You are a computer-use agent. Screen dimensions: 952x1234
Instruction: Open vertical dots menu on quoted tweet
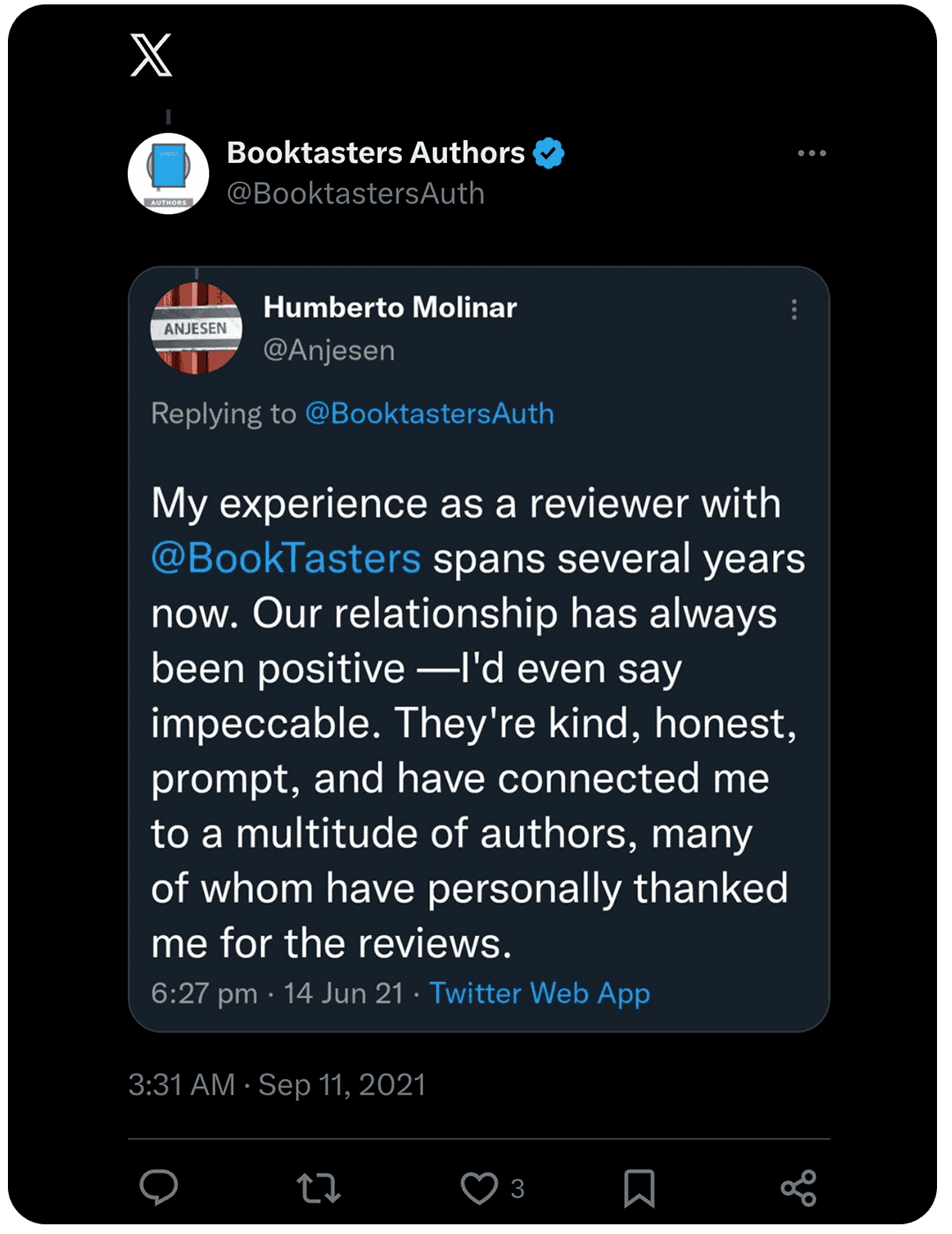794,309
